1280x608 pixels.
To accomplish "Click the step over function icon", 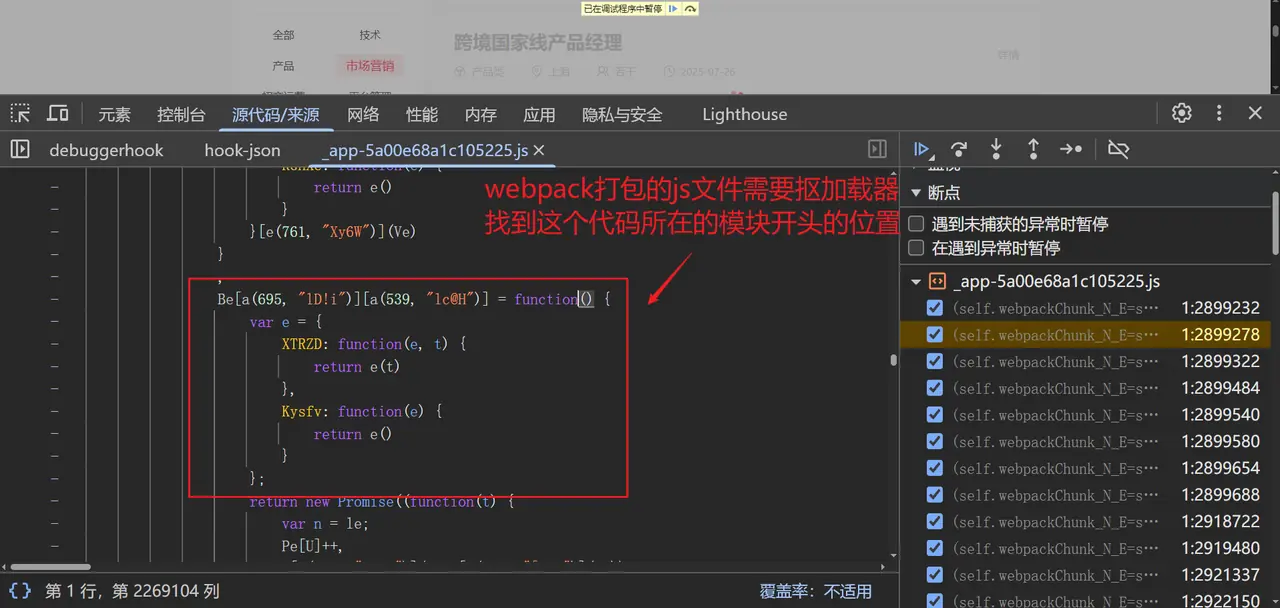I will click(959, 149).
